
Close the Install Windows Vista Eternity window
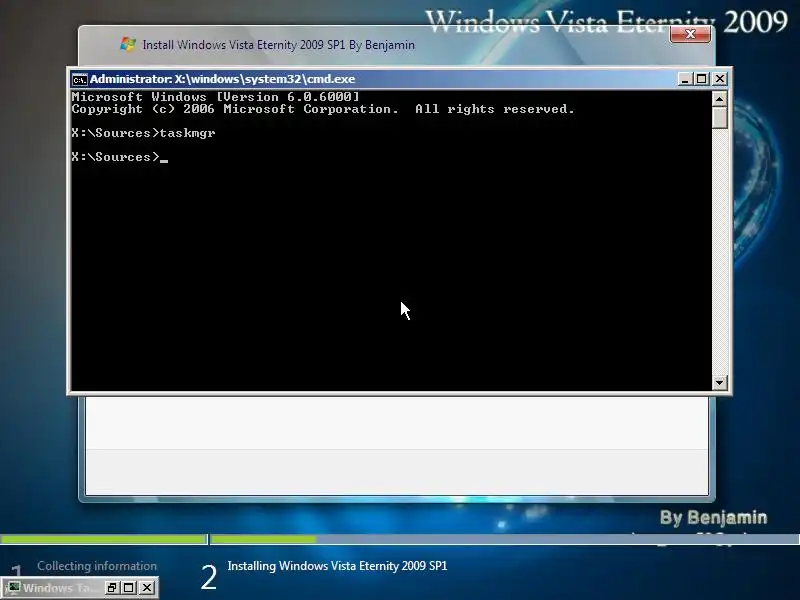(690, 34)
